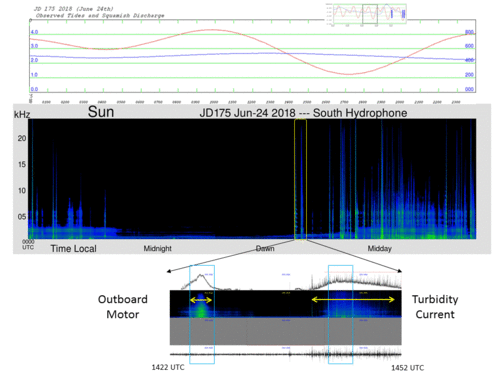Image resolution: width=500 pixels, height=375 pixels.
Task: Click the 'Midnight' time label
Action: tap(157, 248)
